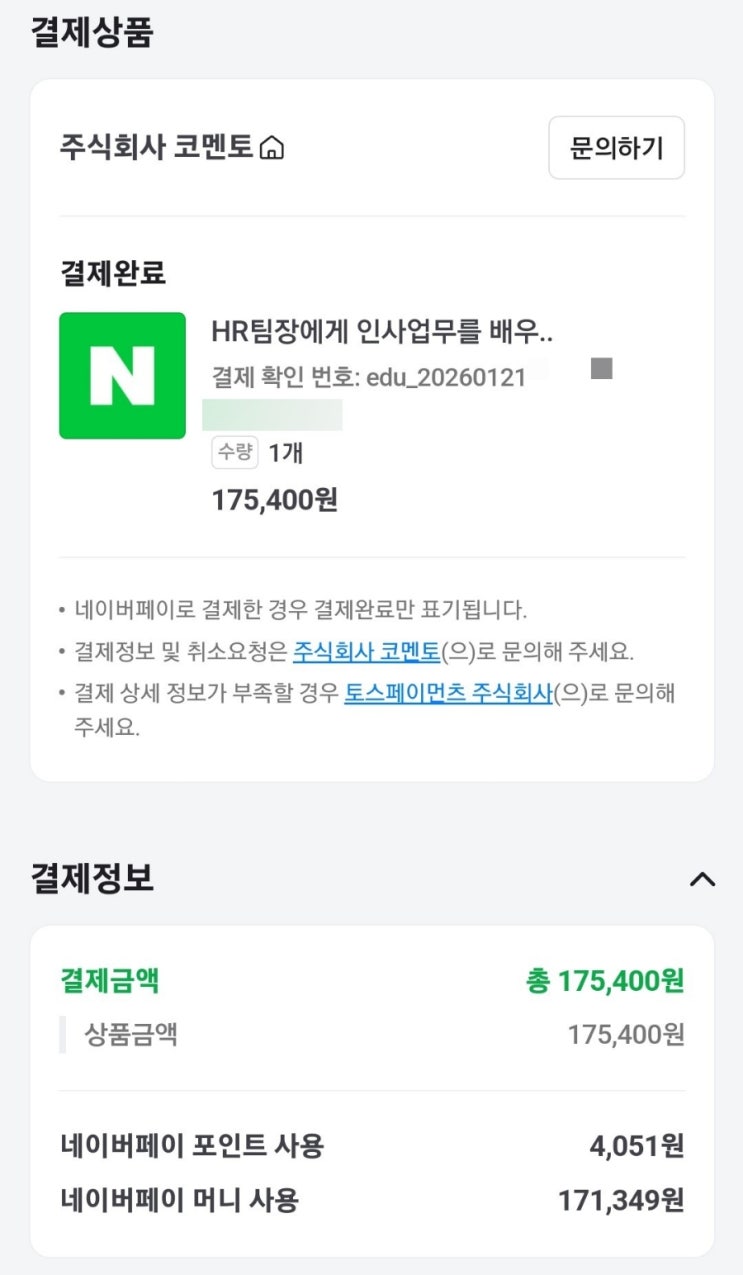Click the 수량 quantity badge

click(235, 452)
